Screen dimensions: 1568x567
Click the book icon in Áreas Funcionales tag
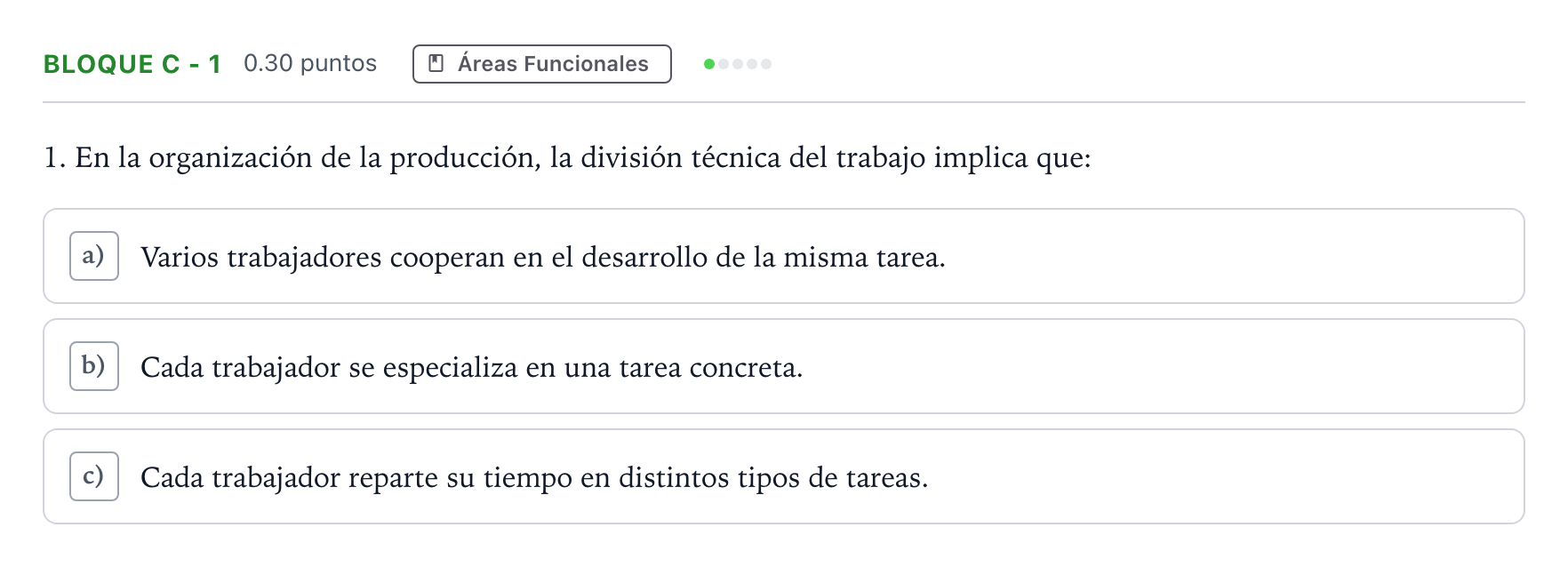point(436,63)
